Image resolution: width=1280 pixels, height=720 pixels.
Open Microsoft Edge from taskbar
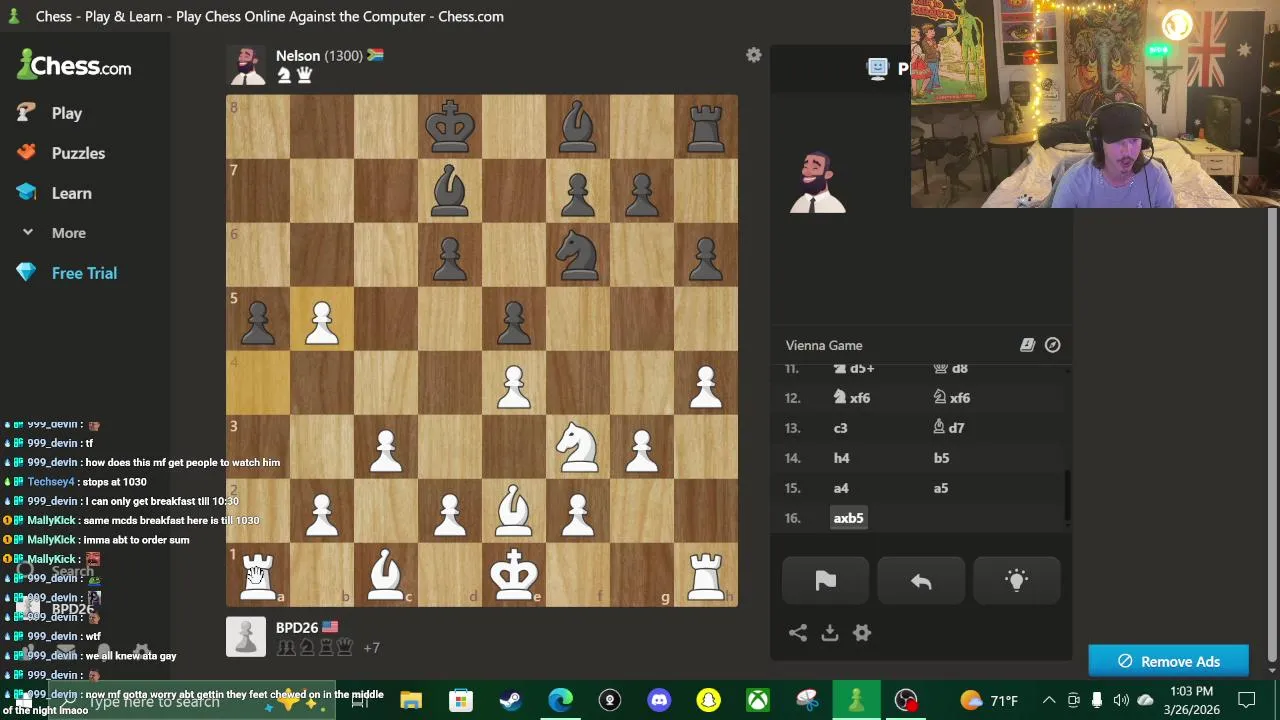[560, 700]
